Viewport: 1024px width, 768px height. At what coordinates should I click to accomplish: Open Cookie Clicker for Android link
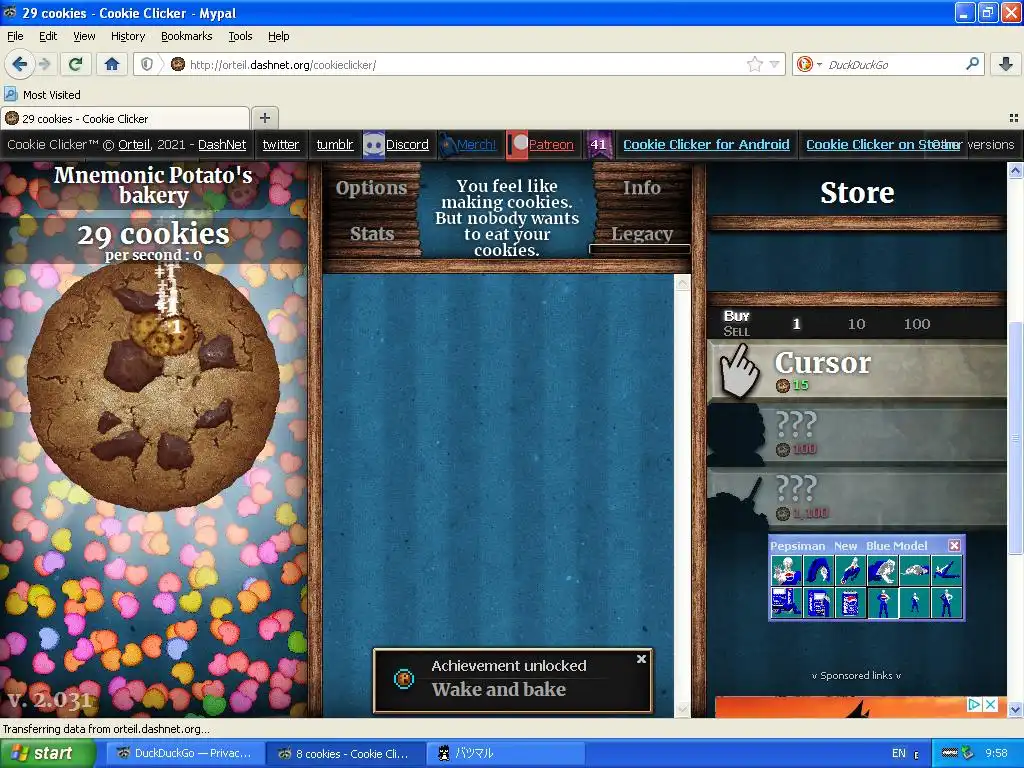pyautogui.click(x=706, y=145)
